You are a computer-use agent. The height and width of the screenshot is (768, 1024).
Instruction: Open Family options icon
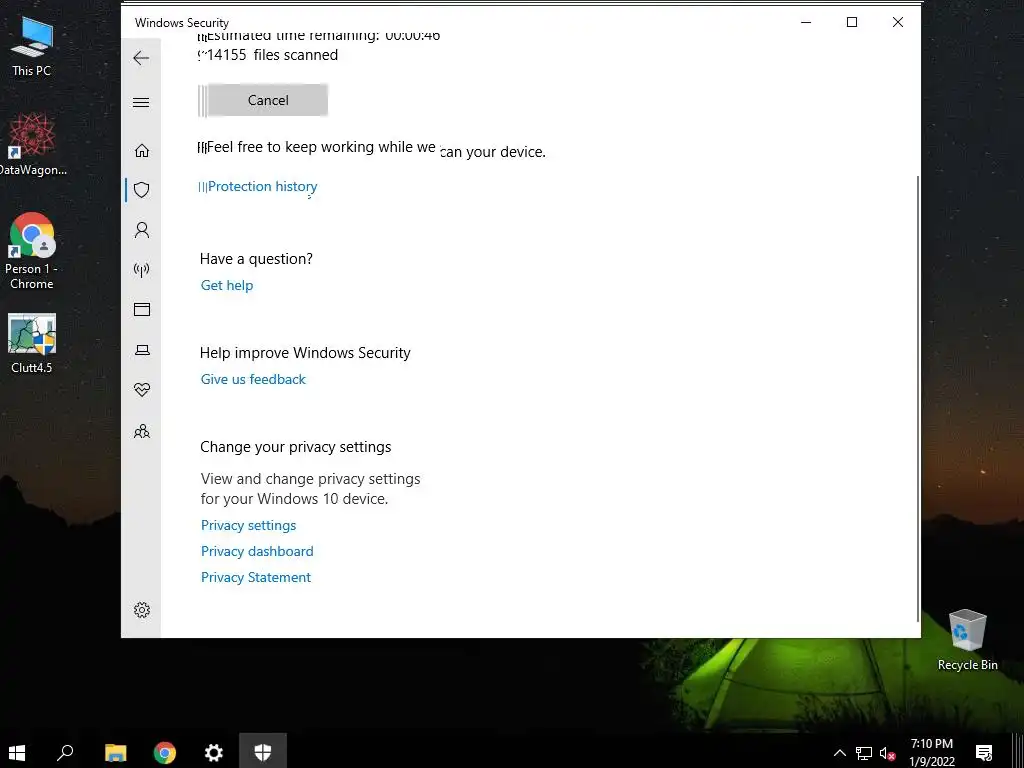(142, 431)
